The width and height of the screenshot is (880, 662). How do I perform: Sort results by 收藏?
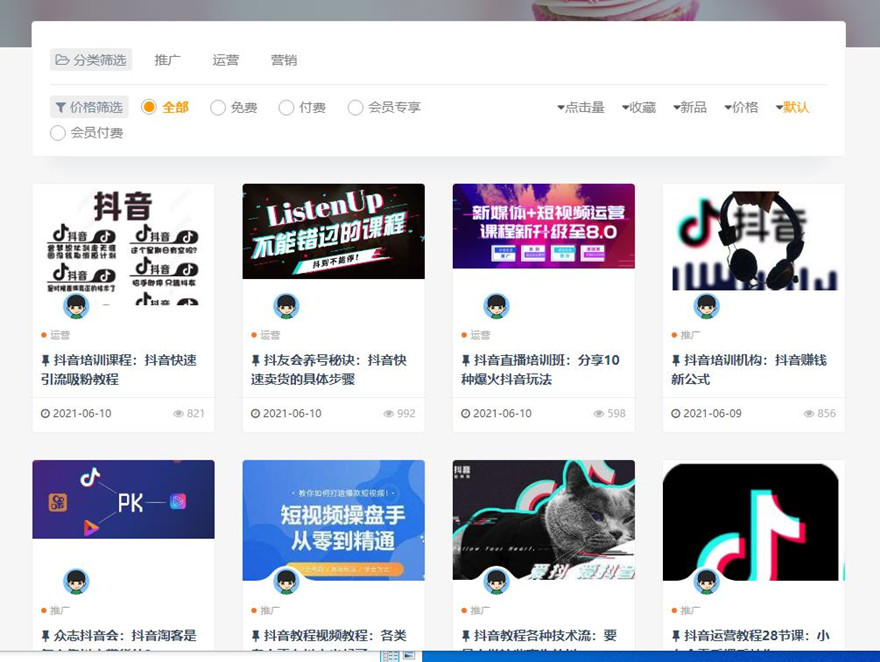click(639, 107)
